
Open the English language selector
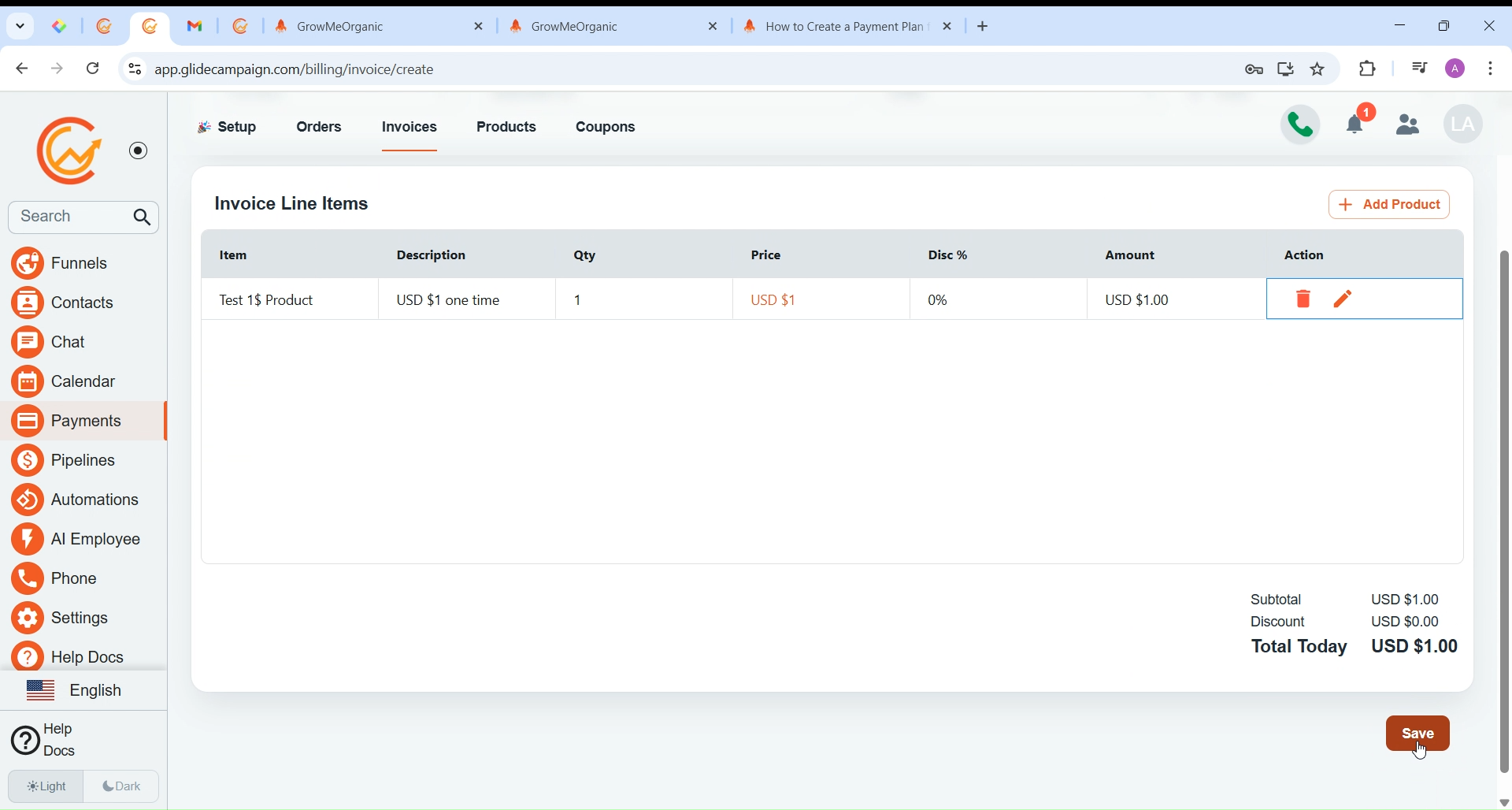tap(76, 691)
